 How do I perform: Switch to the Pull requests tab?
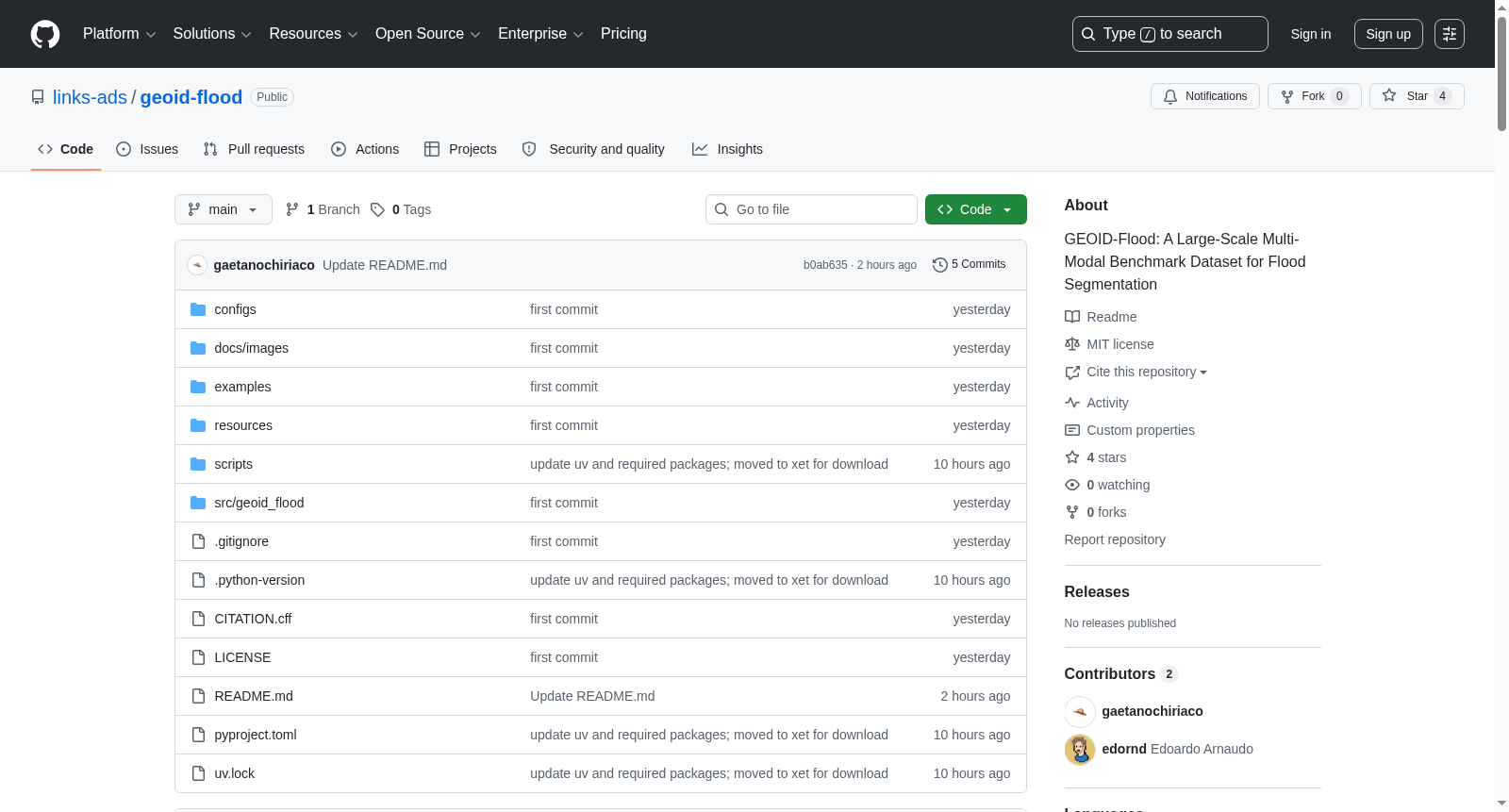(254, 149)
